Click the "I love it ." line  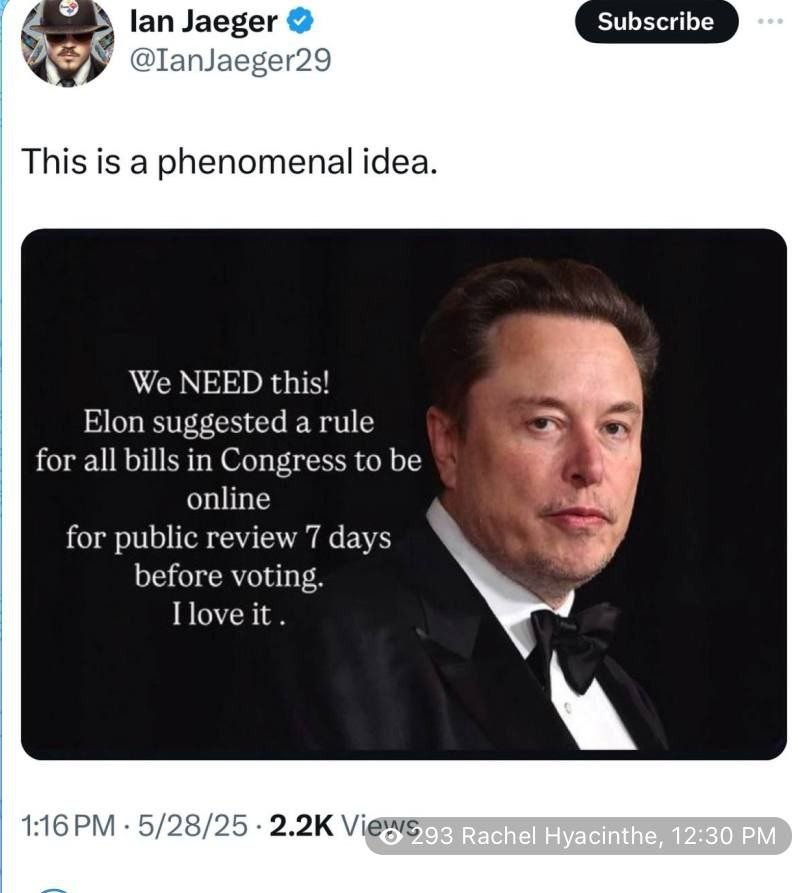point(227,614)
